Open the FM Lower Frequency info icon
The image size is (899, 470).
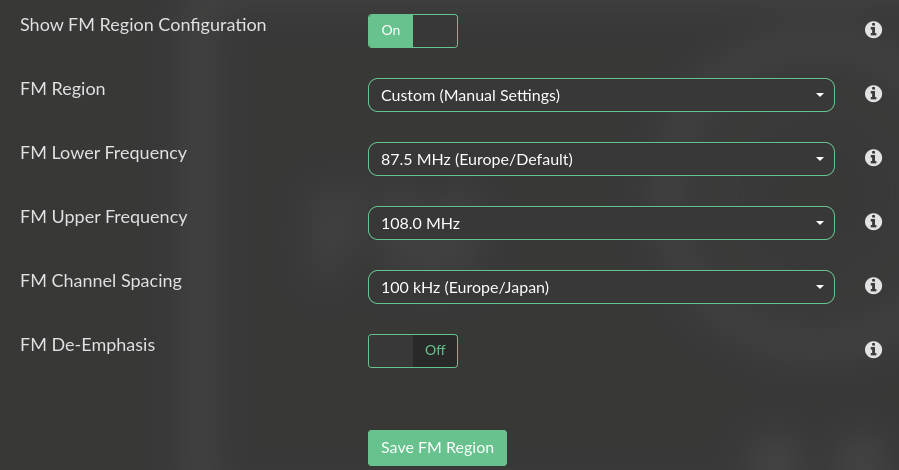872,158
